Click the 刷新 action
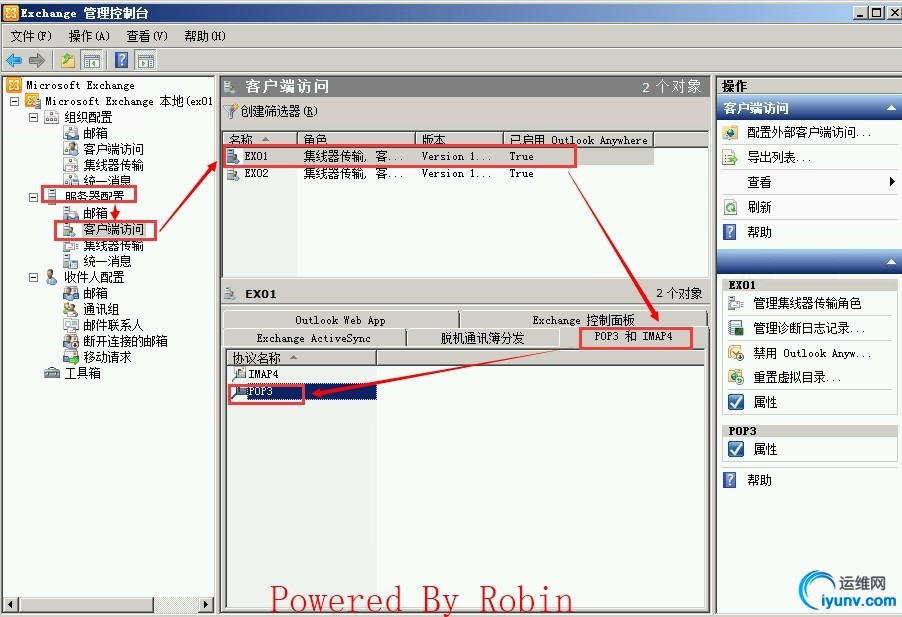The height and width of the screenshot is (617, 902). click(759, 207)
